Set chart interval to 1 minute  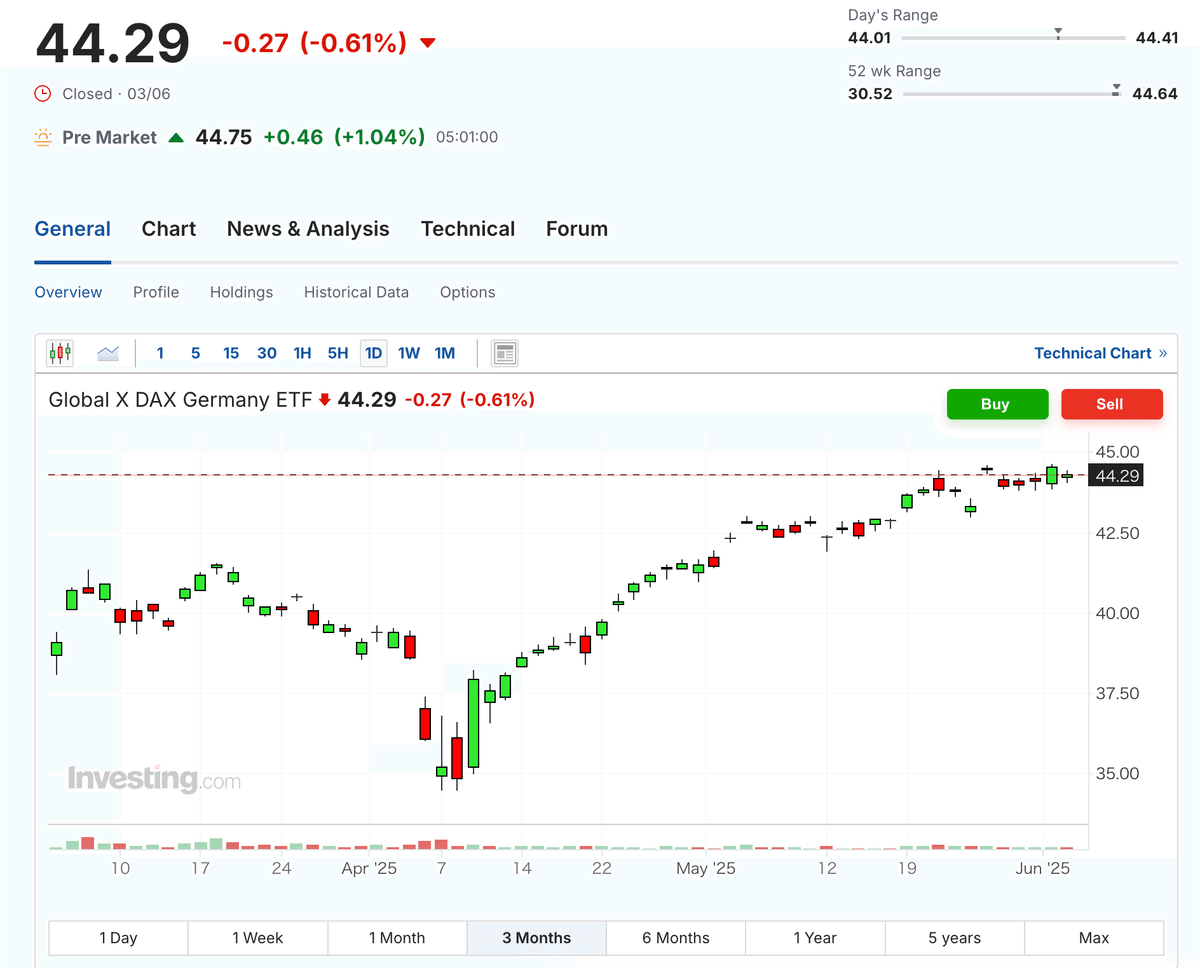click(160, 353)
